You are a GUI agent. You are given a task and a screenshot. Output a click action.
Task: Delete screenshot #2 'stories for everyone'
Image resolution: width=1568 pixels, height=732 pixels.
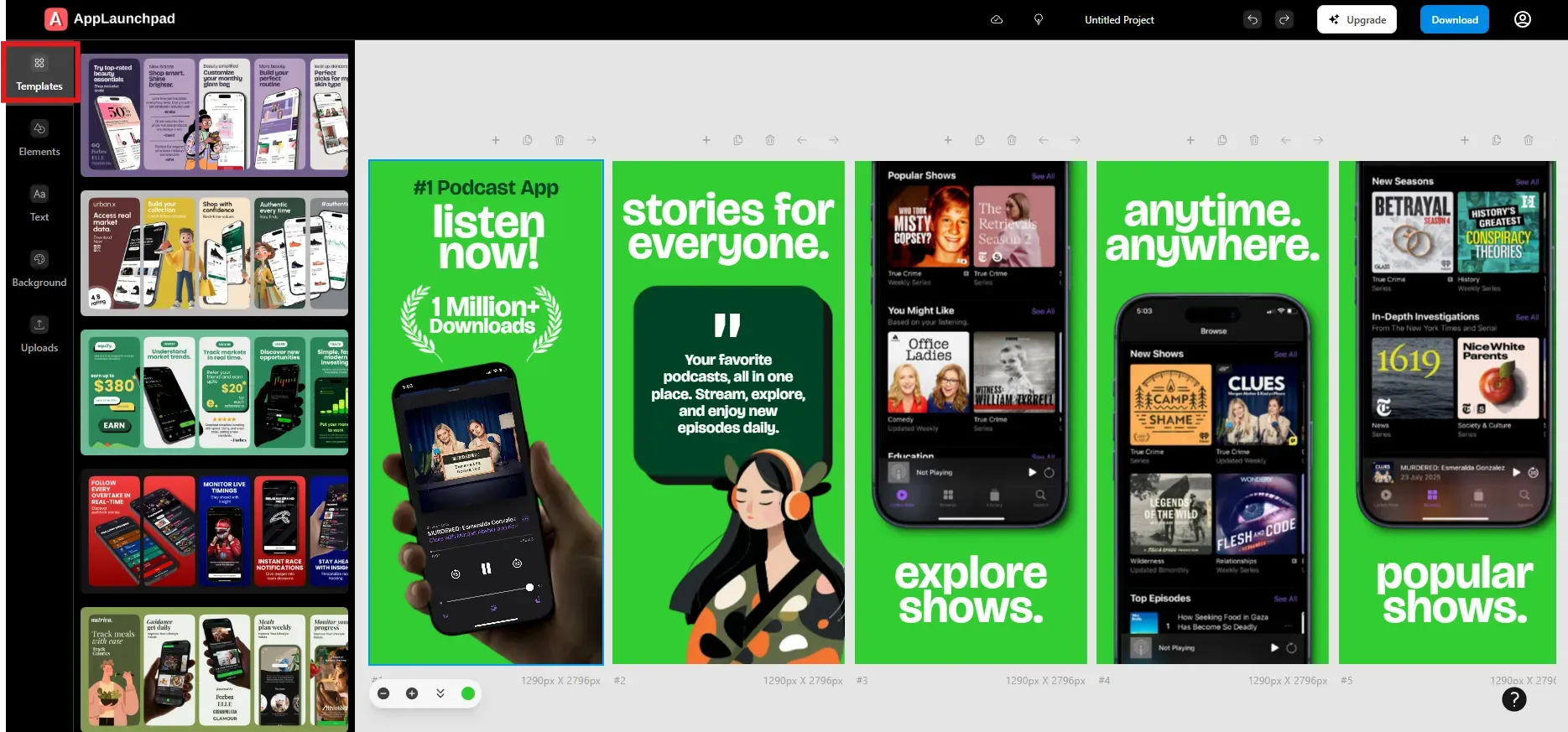tap(770, 140)
